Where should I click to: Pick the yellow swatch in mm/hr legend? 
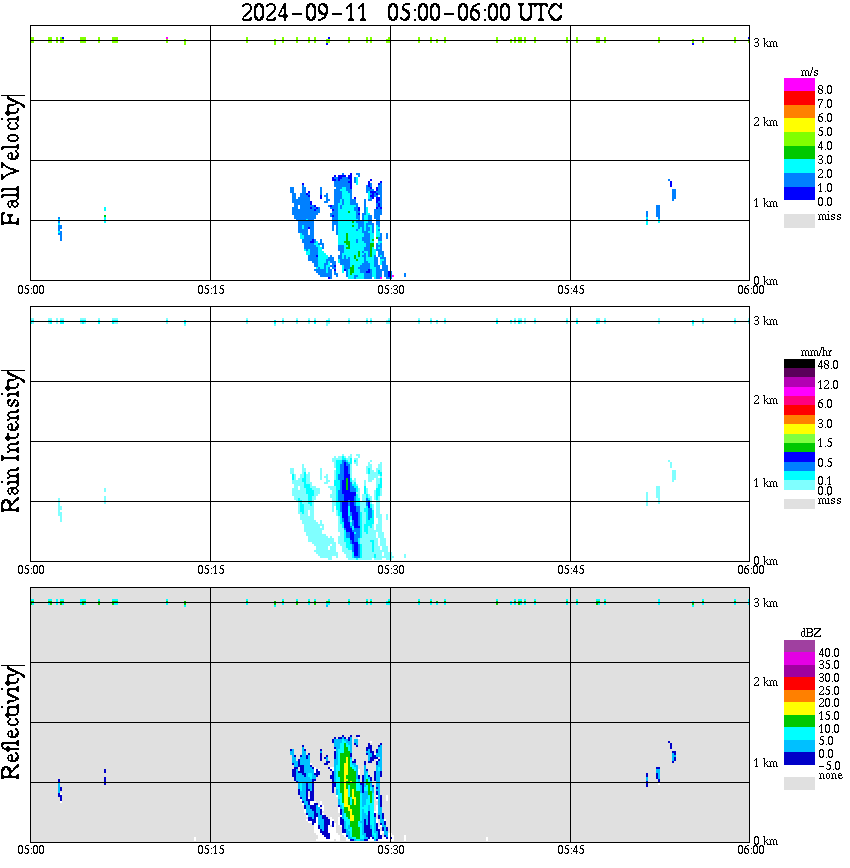tap(799, 428)
